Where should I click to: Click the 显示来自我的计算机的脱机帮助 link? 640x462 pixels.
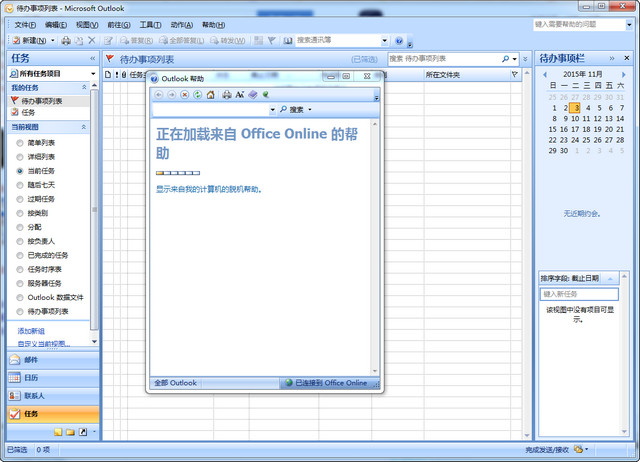click(209, 189)
